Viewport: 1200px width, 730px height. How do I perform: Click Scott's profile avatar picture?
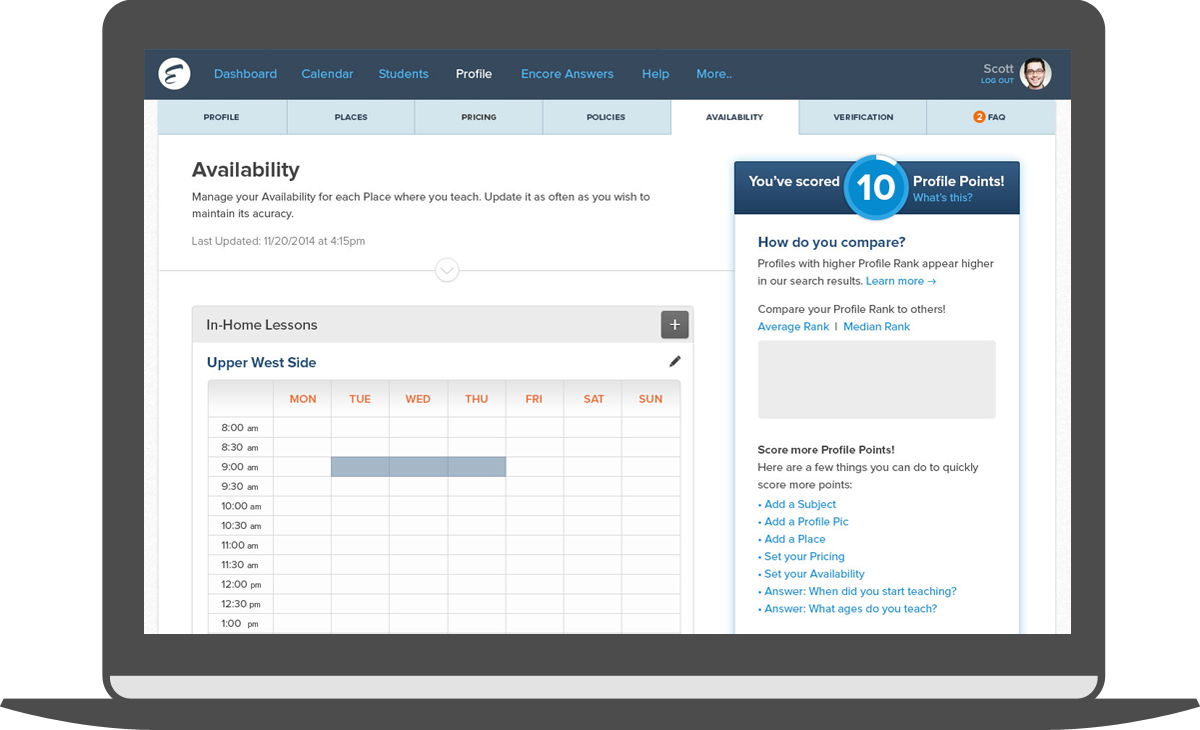tap(1036, 74)
